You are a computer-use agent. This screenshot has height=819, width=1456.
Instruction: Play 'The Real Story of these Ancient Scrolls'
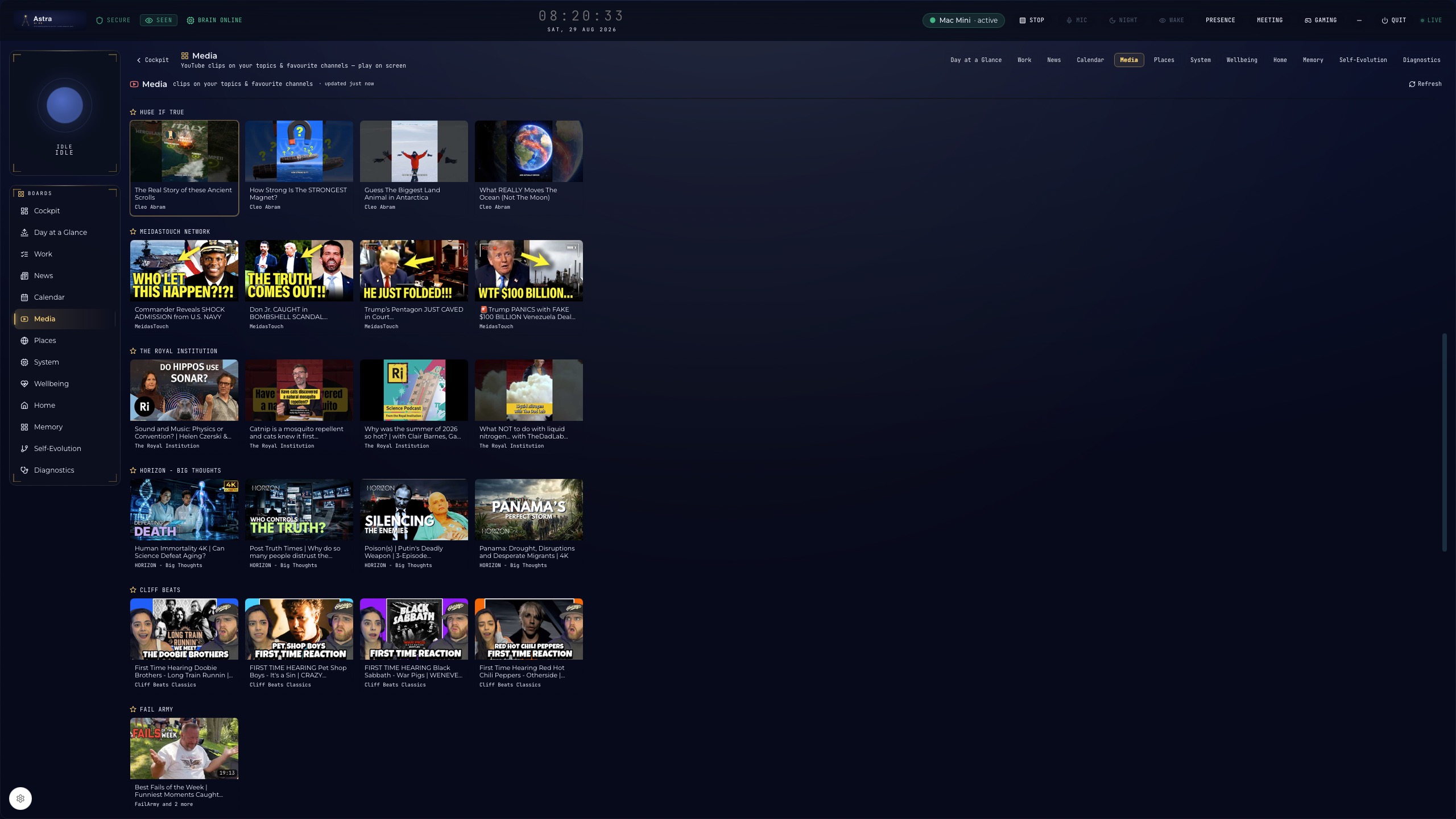[184, 168]
